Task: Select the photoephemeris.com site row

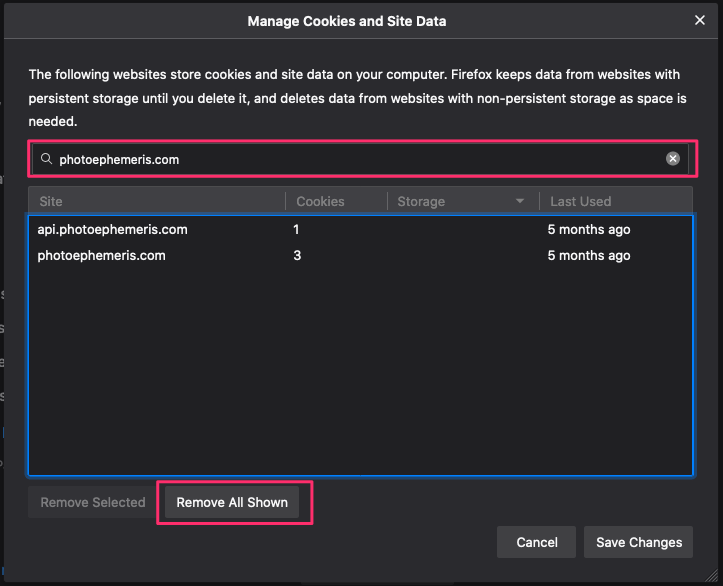Action: (101, 255)
